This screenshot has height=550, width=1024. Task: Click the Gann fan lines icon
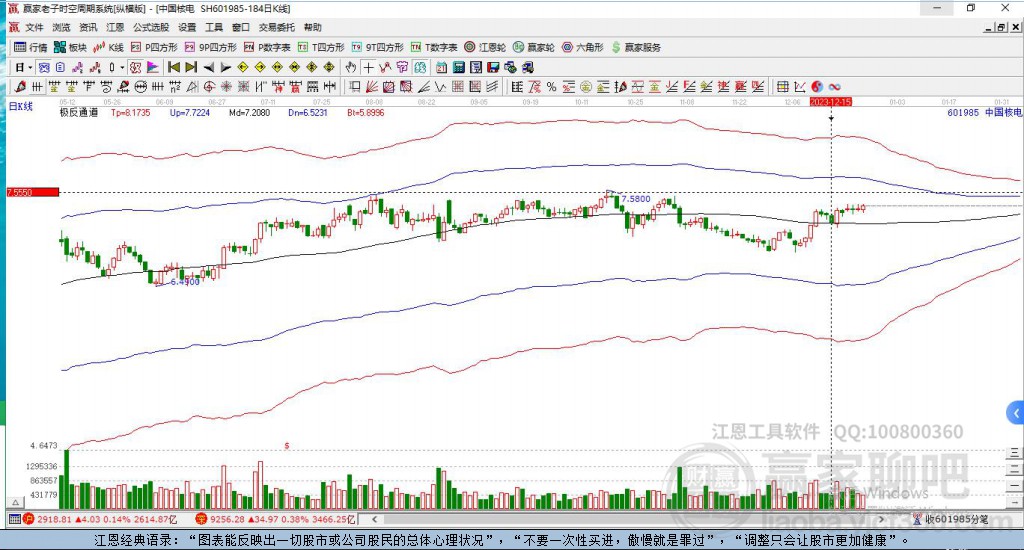point(372,87)
